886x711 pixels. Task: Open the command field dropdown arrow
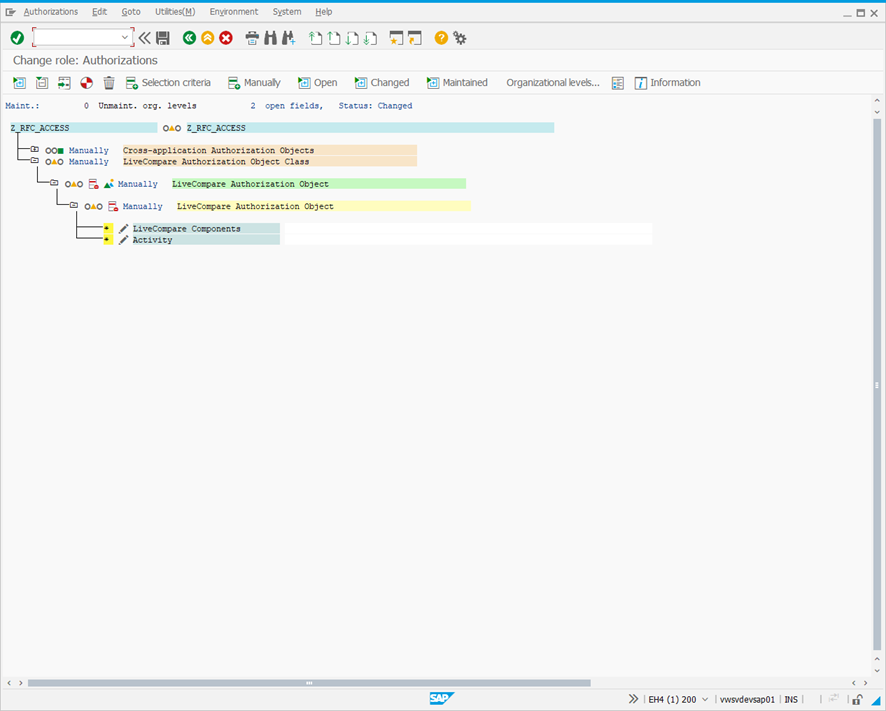click(123, 37)
